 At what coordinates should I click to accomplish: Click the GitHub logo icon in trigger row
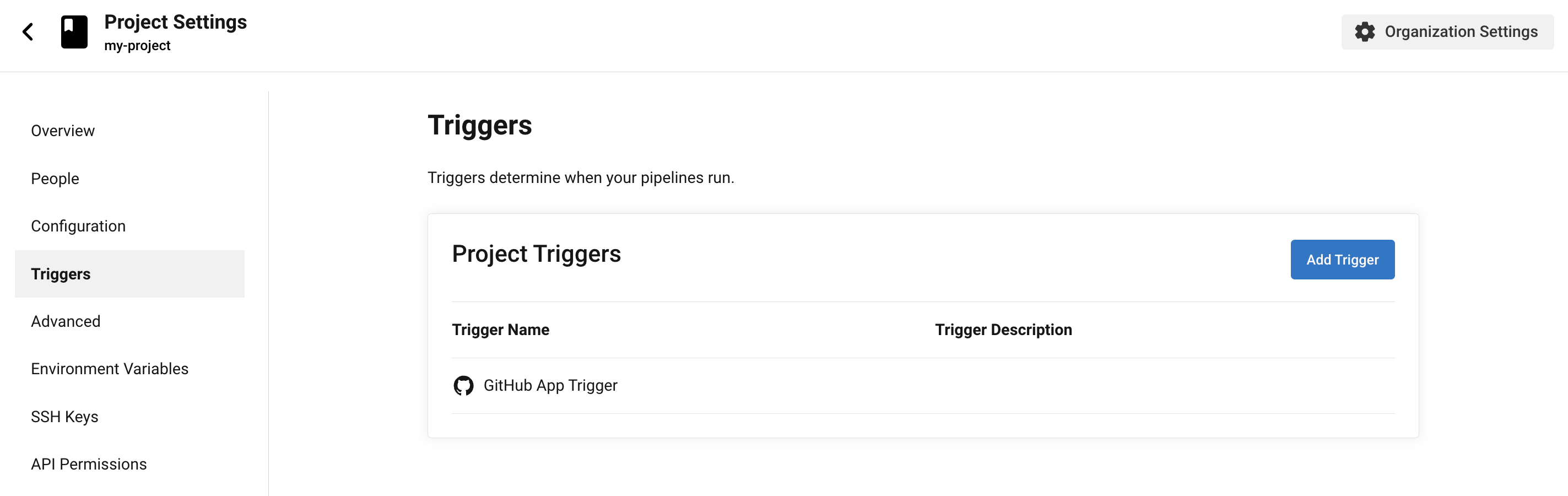(x=463, y=385)
